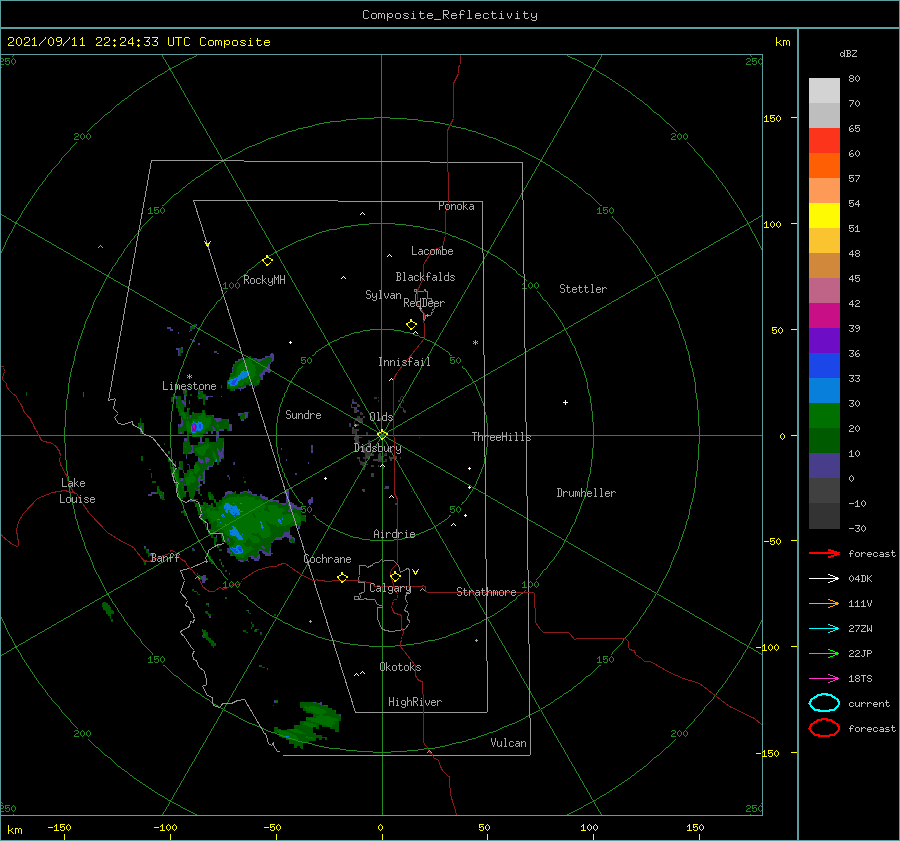Click magenta-core radar echo south of Limestone
The width and height of the screenshot is (900, 841).
pos(202,425)
